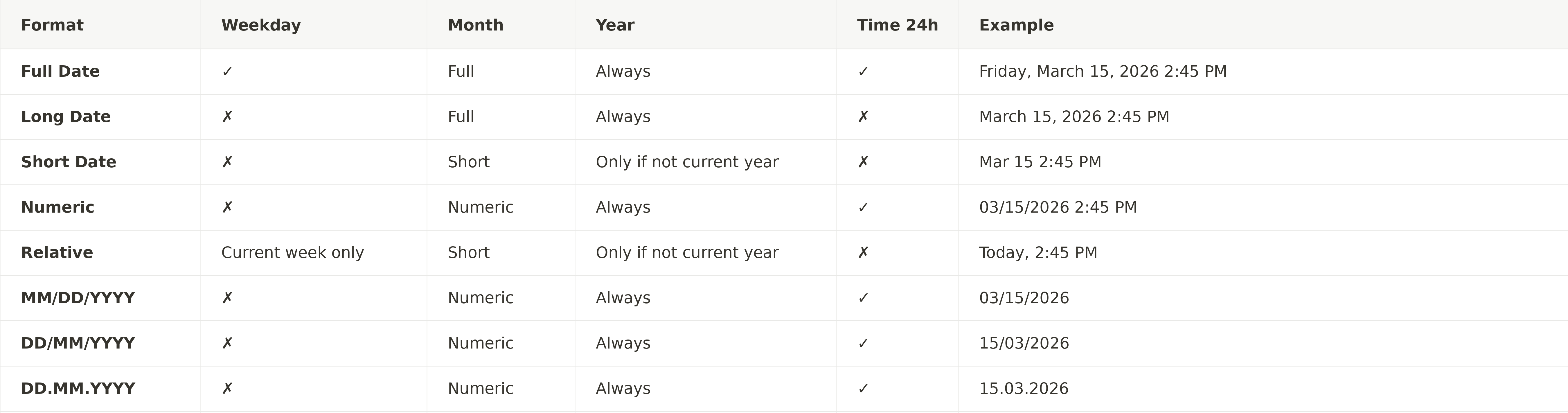This screenshot has height=413, width=1568.
Task: Select the Weekday column header
Action: [x=260, y=25]
